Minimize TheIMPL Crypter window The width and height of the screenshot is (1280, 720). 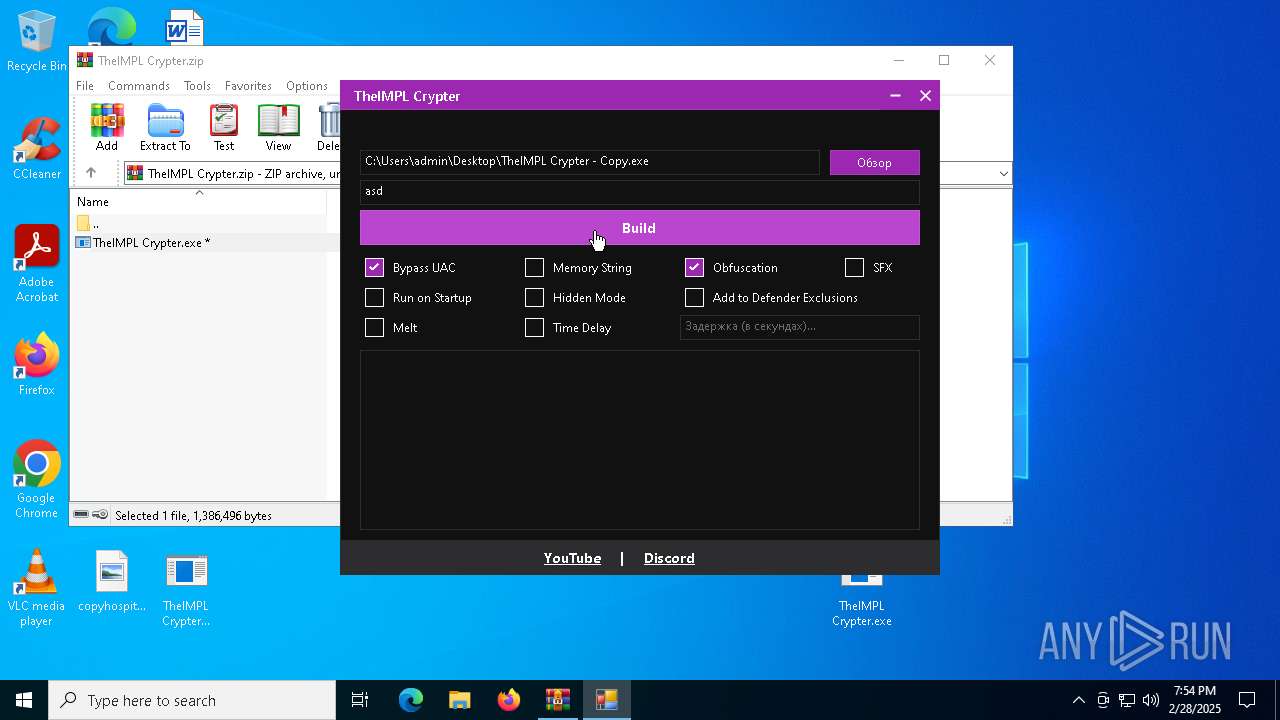point(895,96)
